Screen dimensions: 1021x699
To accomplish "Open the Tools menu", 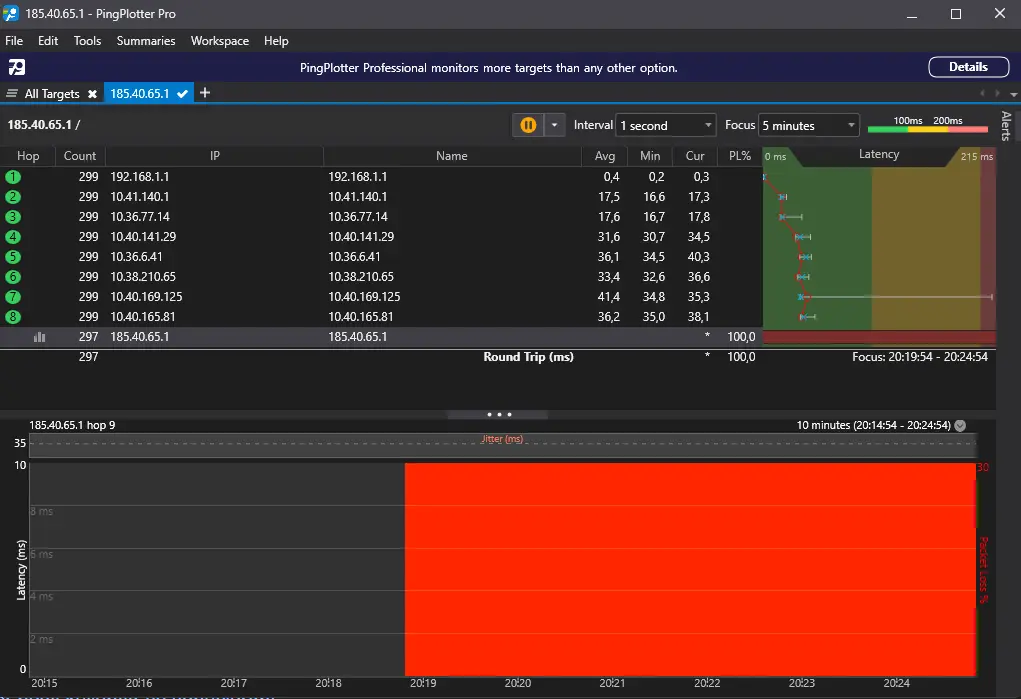I will point(87,40).
